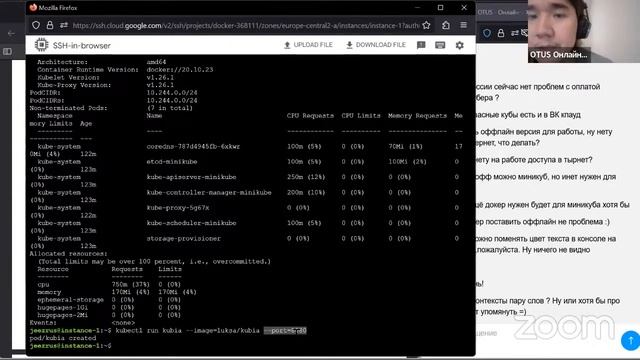Click permissions icon in OTUS browser window

[514, 33]
